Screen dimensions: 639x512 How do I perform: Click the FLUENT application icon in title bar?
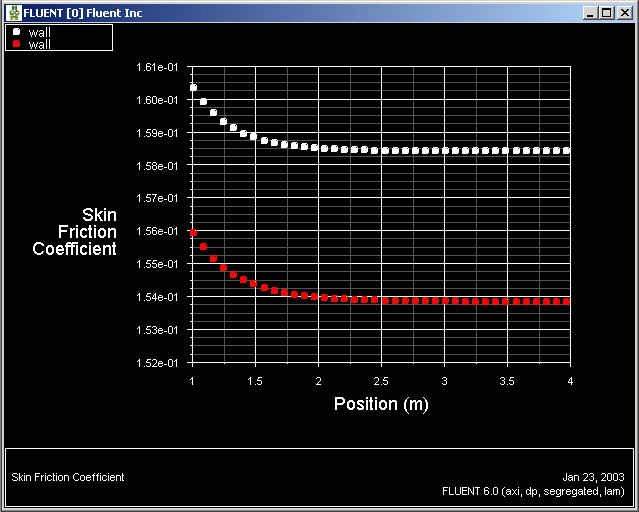[x=15, y=13]
